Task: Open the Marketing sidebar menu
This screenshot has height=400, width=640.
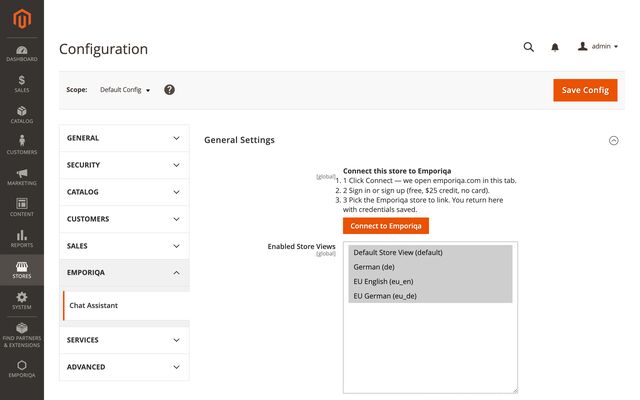Action: click(x=22, y=177)
